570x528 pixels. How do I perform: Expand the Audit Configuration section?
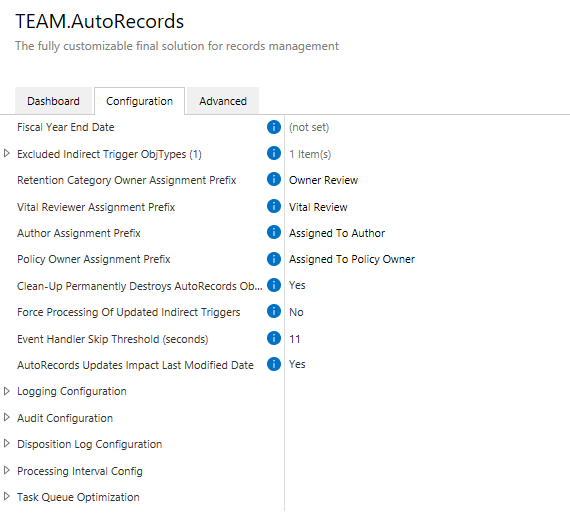pos(7,417)
